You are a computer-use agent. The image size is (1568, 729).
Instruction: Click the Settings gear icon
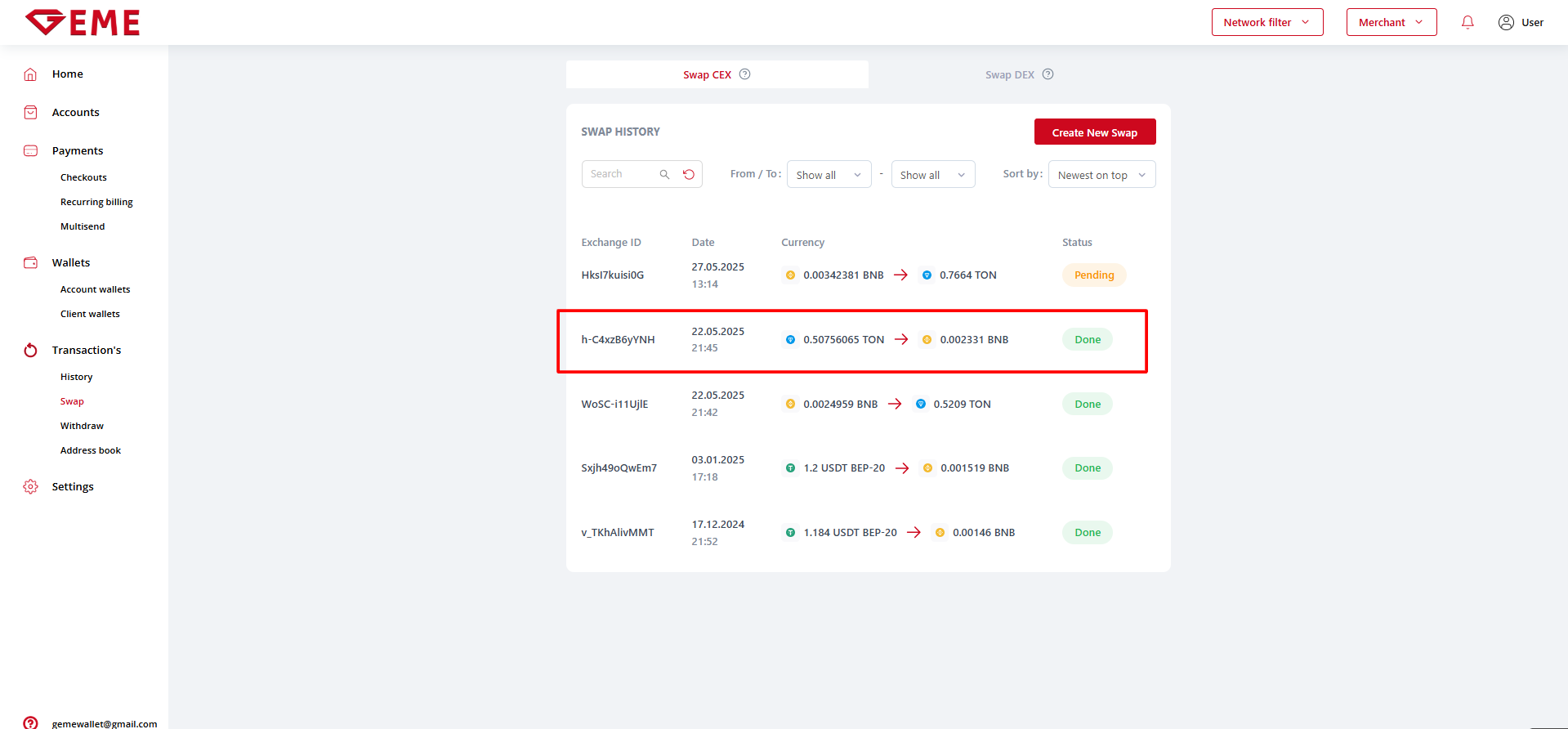coord(30,487)
